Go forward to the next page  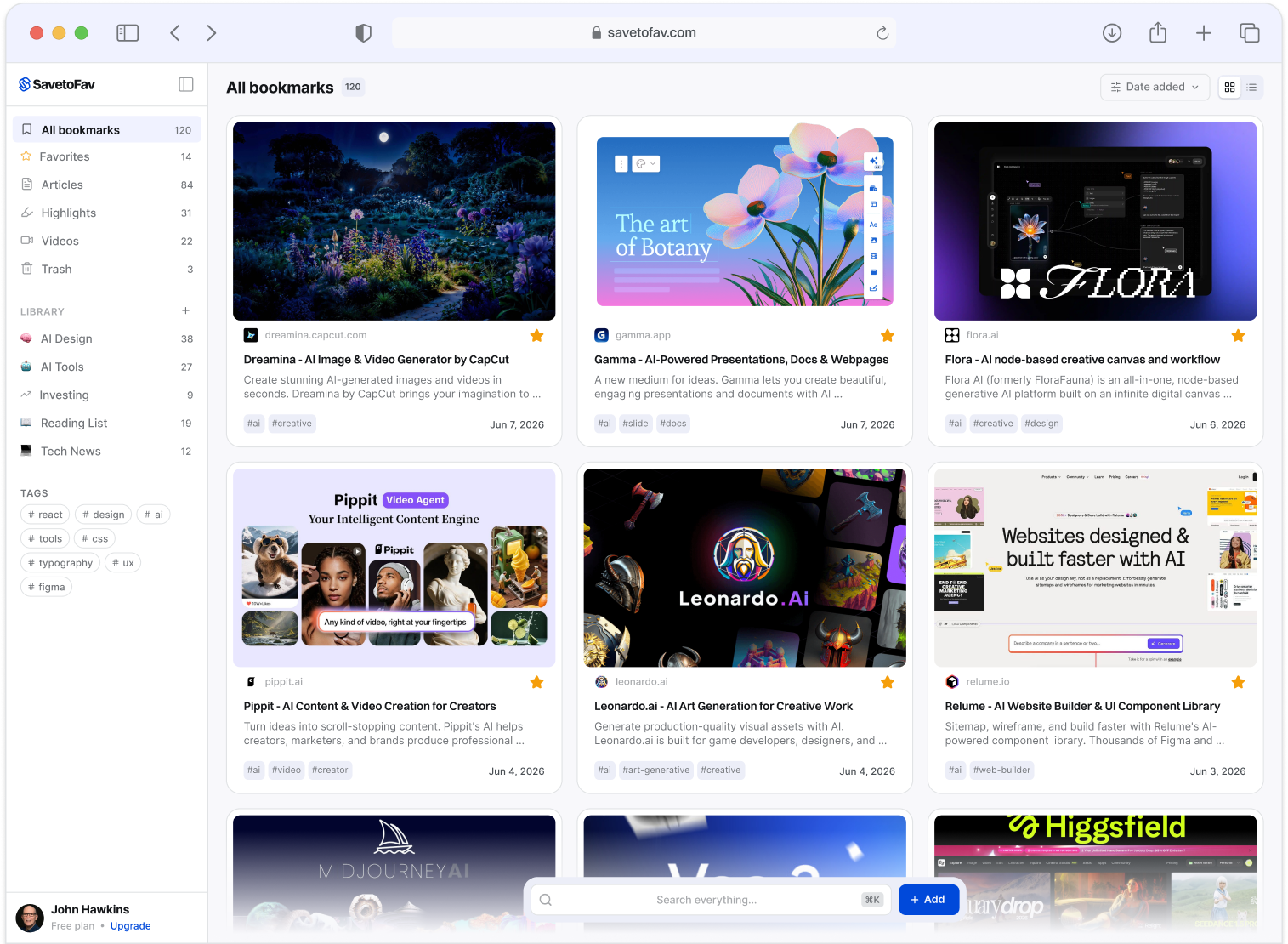212,33
